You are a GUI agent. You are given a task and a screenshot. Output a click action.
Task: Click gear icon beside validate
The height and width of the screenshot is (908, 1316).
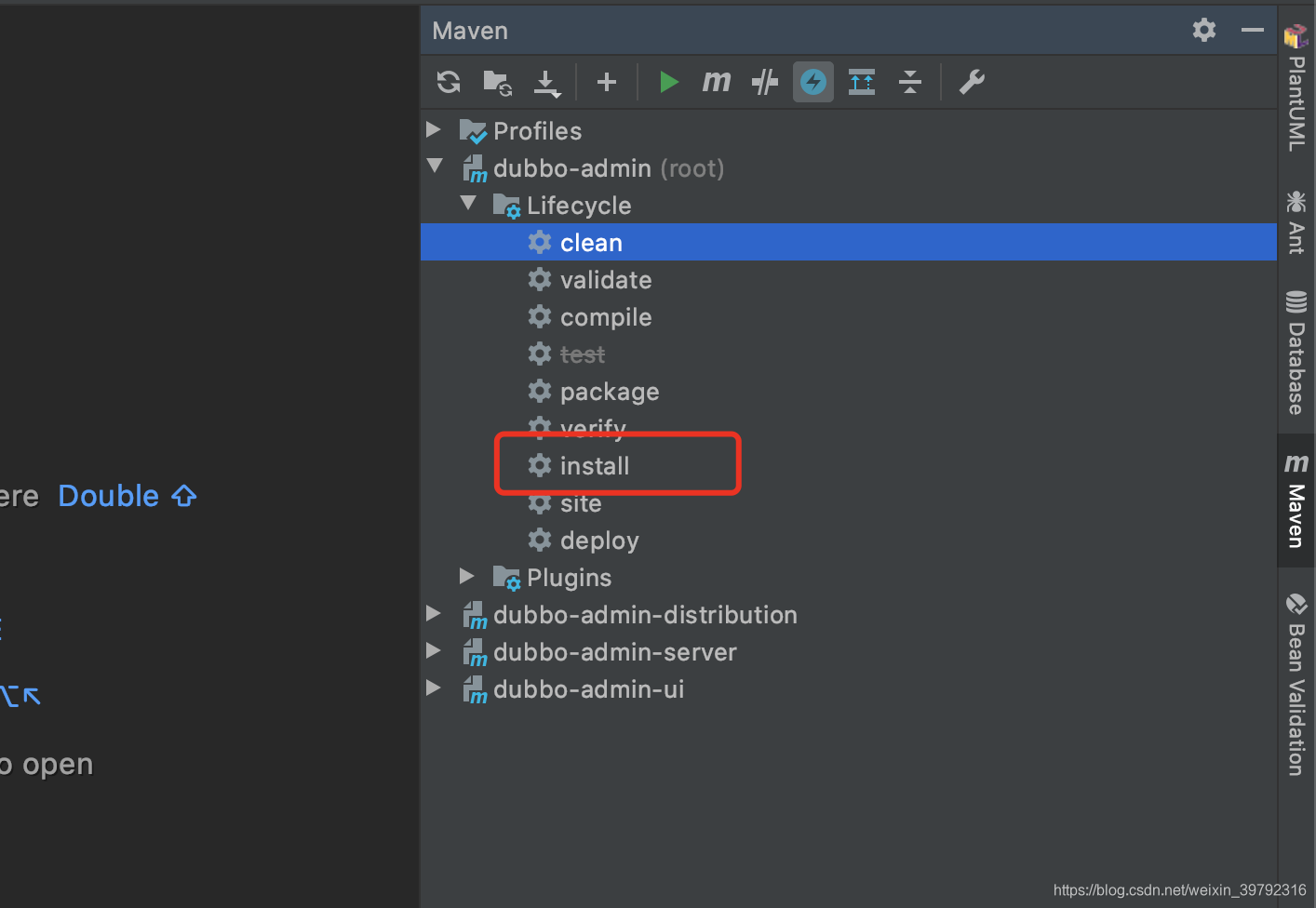(540, 279)
